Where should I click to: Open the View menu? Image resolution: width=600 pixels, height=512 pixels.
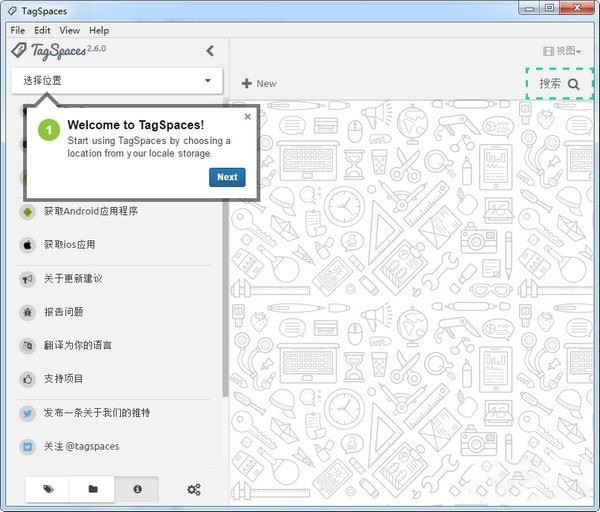70,30
